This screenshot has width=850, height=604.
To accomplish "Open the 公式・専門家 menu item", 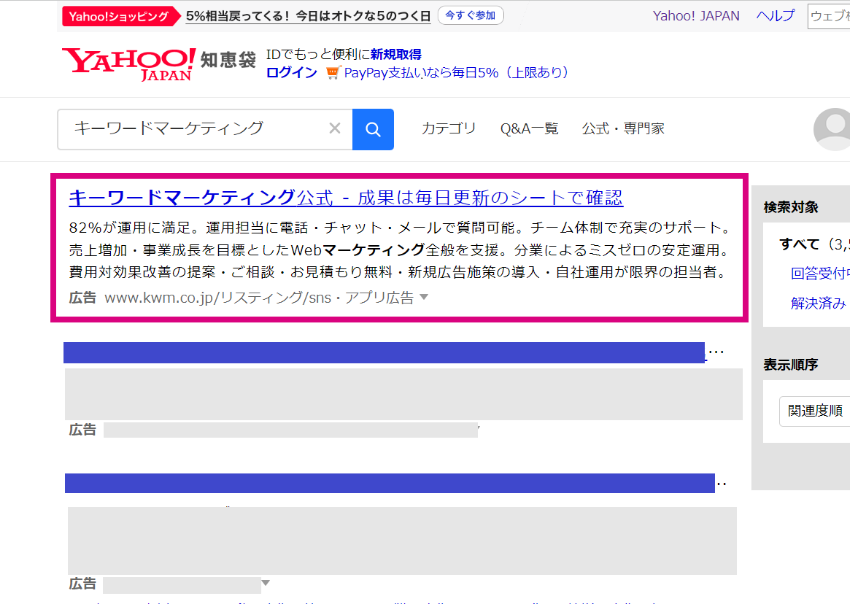I will pyautogui.click(x=623, y=128).
